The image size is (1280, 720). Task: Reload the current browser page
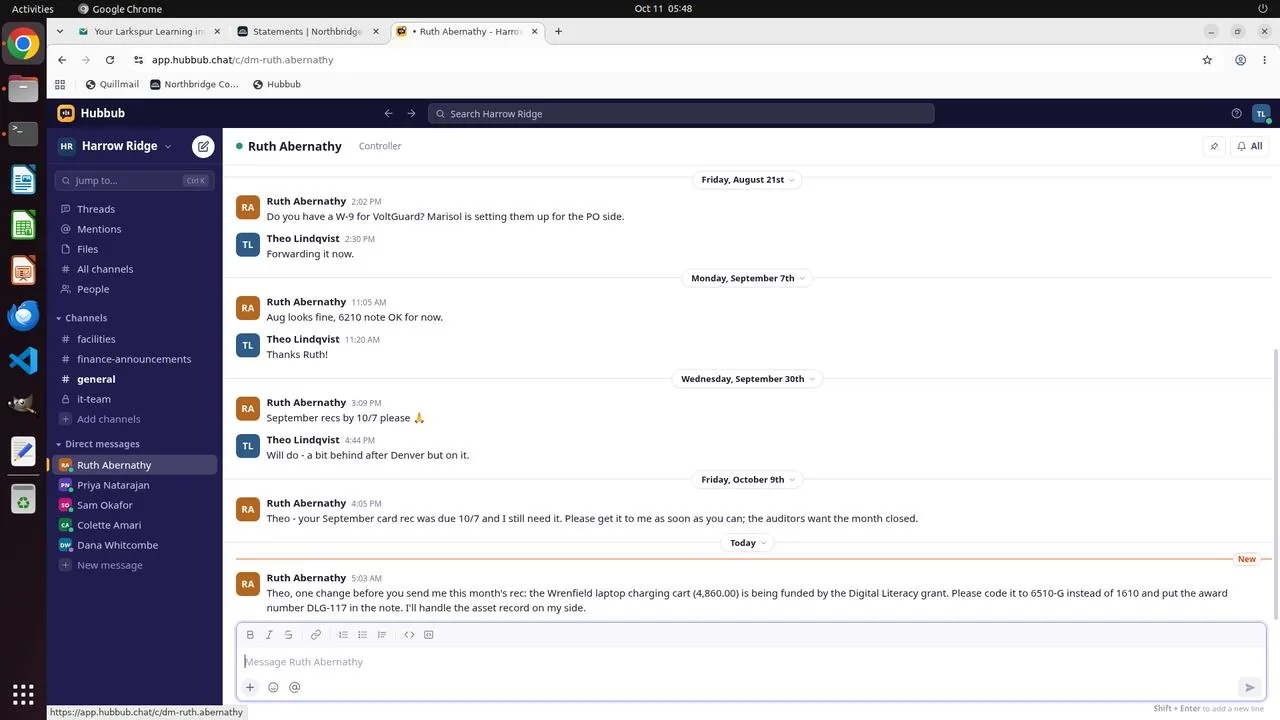coord(110,60)
